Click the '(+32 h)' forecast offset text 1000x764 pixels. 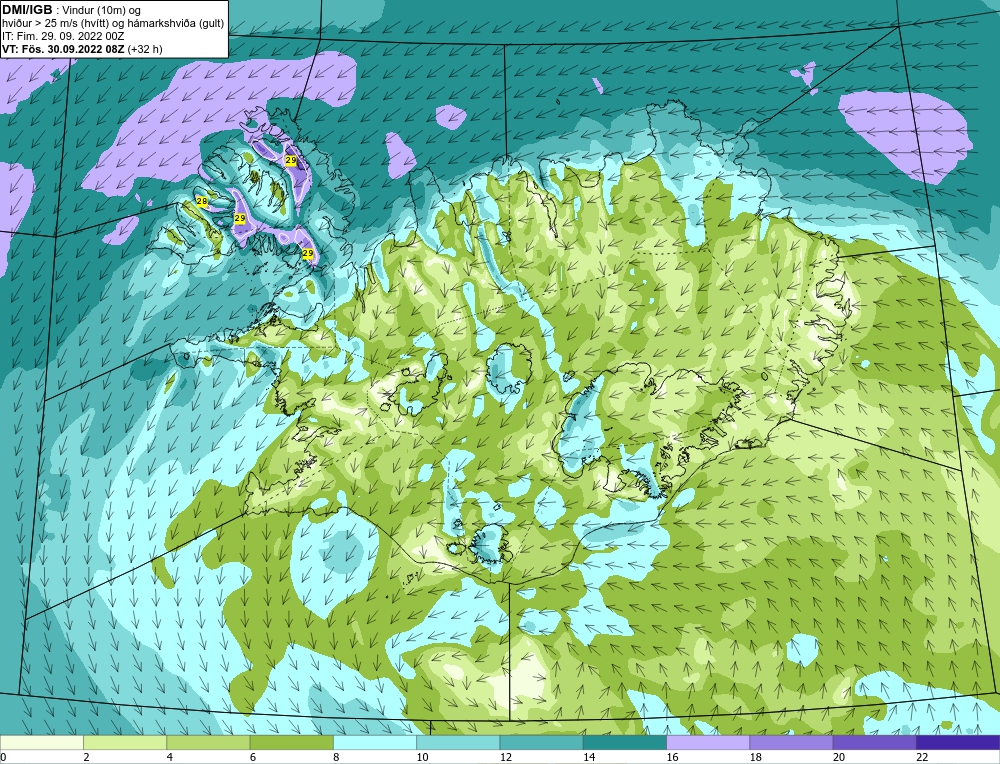point(145,49)
